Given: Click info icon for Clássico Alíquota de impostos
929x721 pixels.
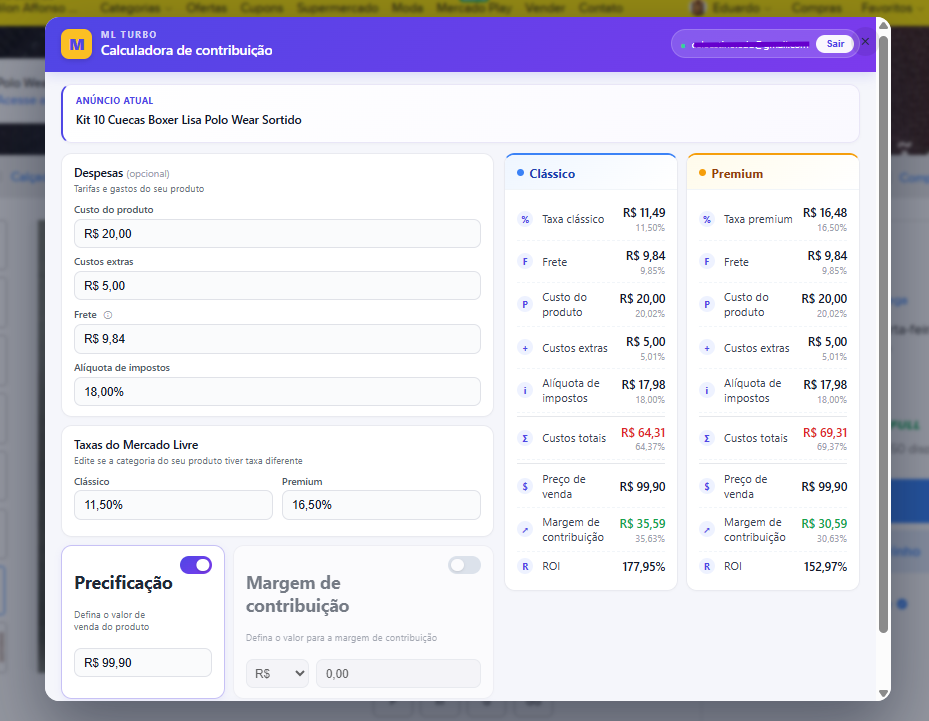Looking at the screenshot, I should (525, 390).
